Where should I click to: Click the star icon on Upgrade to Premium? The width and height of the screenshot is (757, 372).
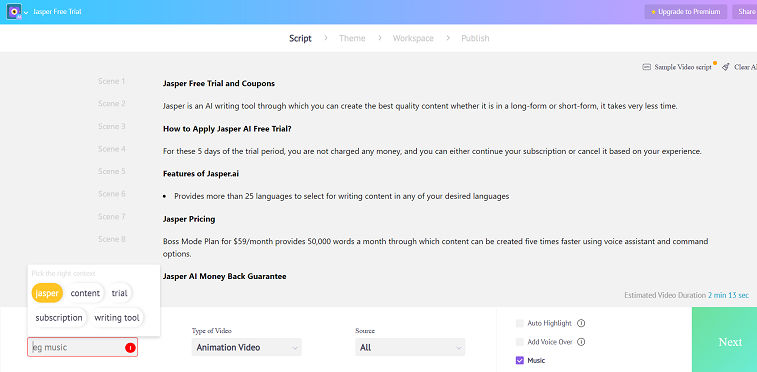tap(653, 12)
